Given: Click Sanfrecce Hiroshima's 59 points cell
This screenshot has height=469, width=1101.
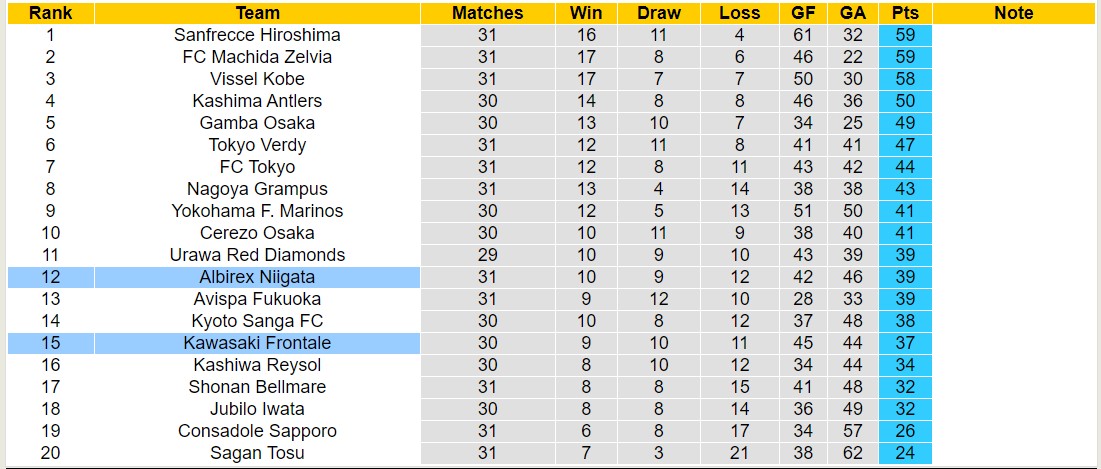Looking at the screenshot, I should pyautogui.click(x=906, y=35).
